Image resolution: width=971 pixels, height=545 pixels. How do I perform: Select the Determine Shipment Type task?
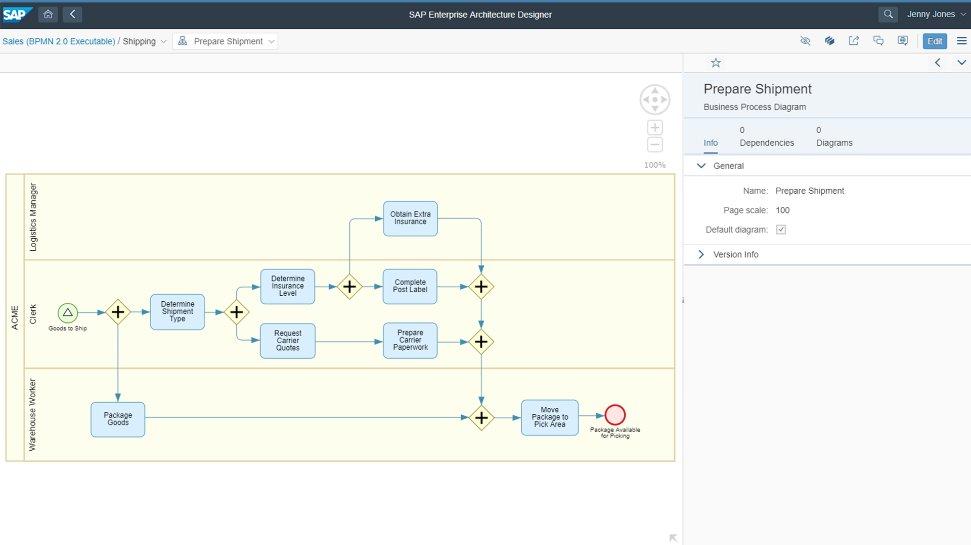(177, 312)
